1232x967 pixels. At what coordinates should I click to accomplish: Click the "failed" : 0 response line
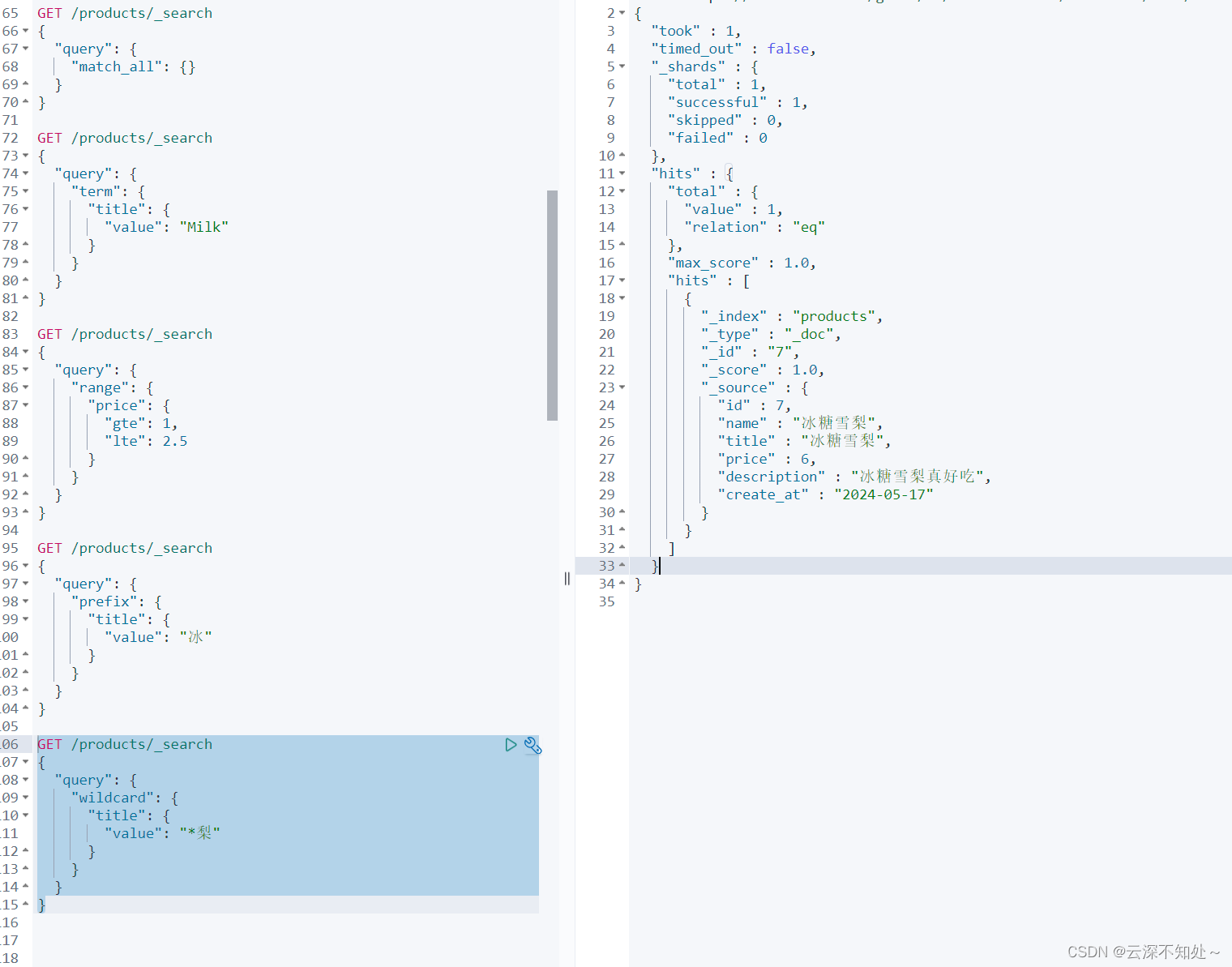coord(717,138)
